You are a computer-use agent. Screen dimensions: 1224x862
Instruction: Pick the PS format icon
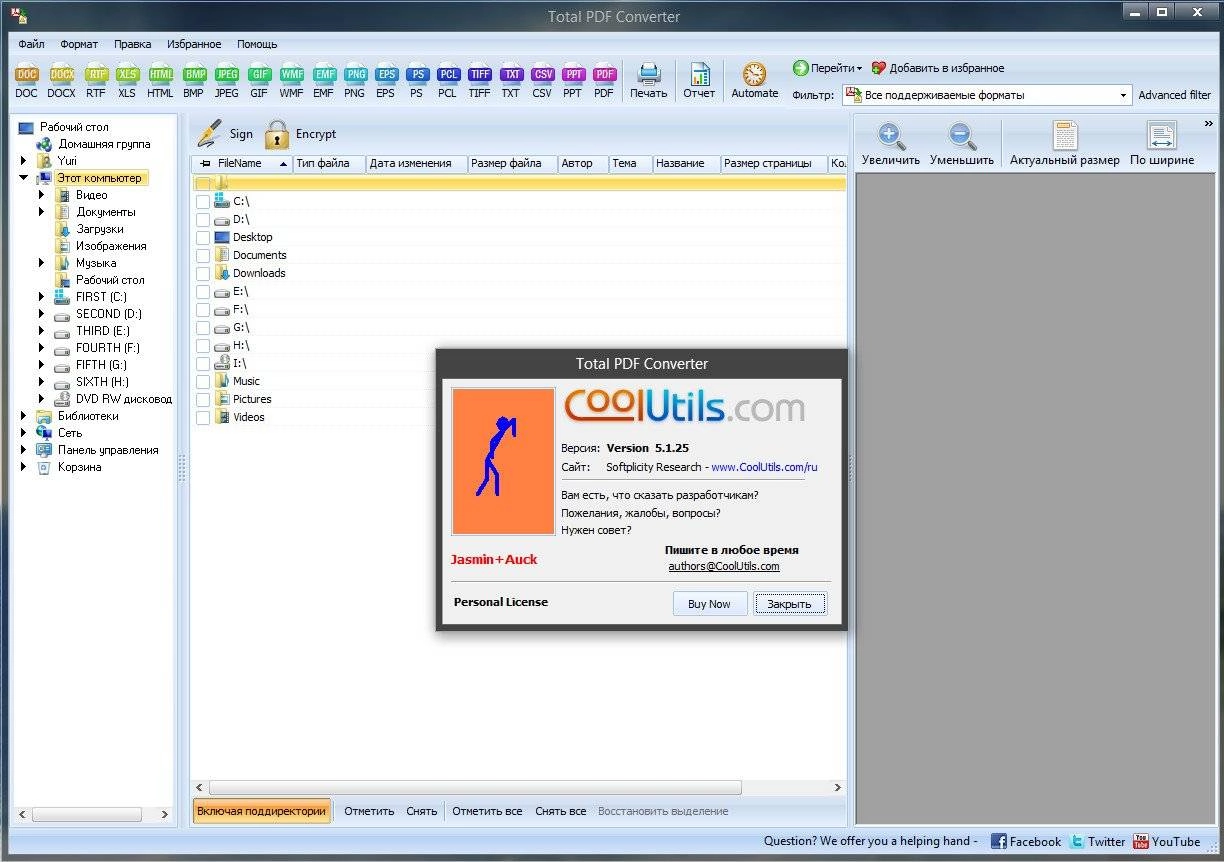point(417,80)
